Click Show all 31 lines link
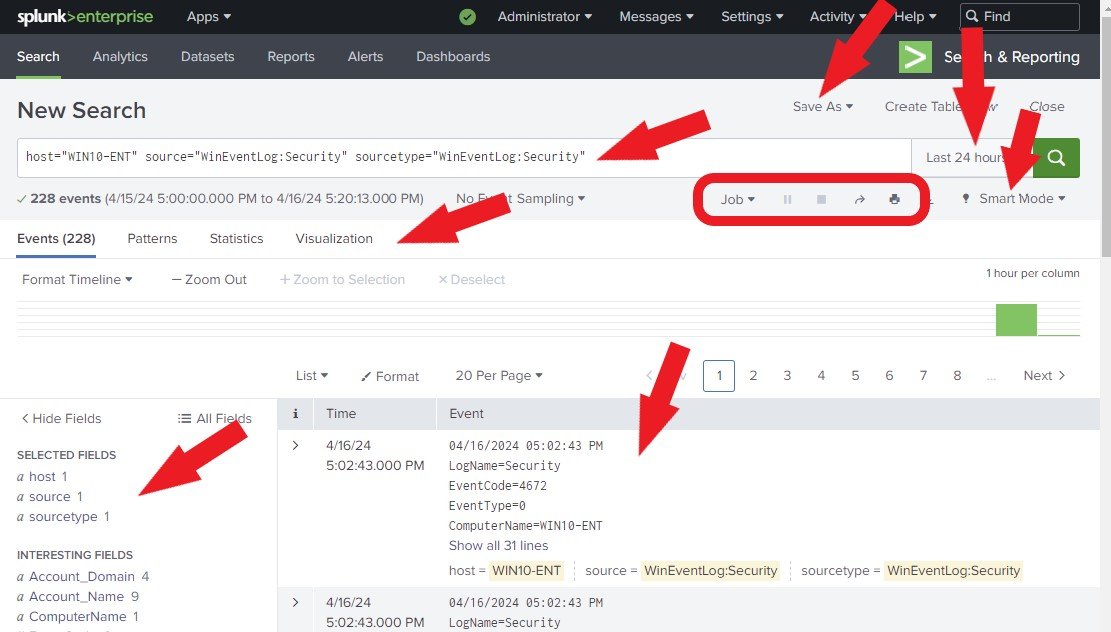The image size is (1111, 632). click(498, 546)
